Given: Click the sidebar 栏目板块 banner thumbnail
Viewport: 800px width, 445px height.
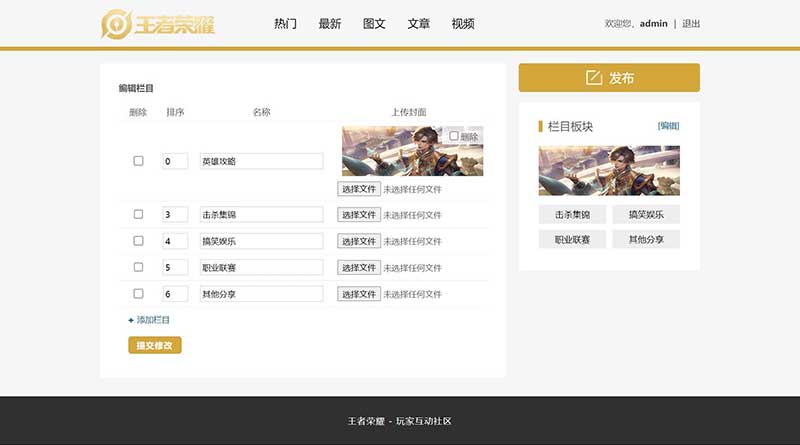Looking at the screenshot, I should 609,170.
